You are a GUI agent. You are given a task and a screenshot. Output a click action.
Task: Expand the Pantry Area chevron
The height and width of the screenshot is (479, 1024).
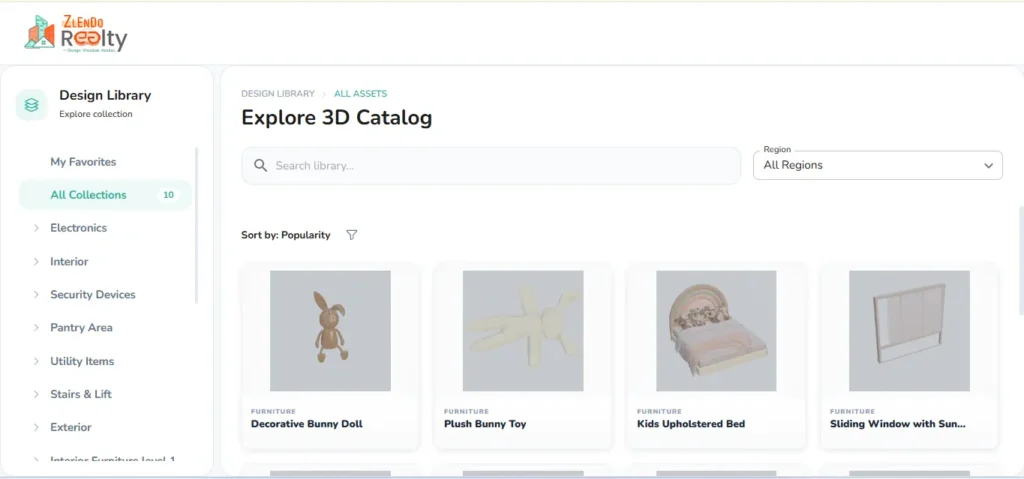click(36, 327)
